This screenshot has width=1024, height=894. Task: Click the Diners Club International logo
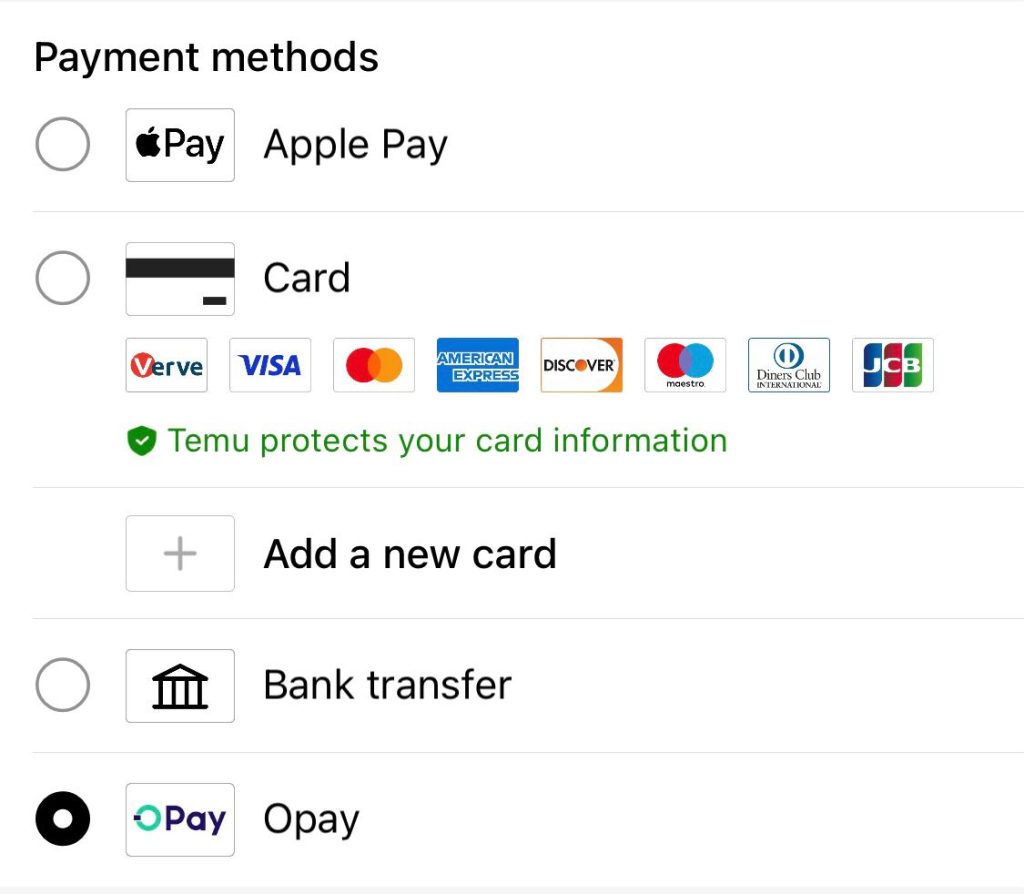point(789,365)
